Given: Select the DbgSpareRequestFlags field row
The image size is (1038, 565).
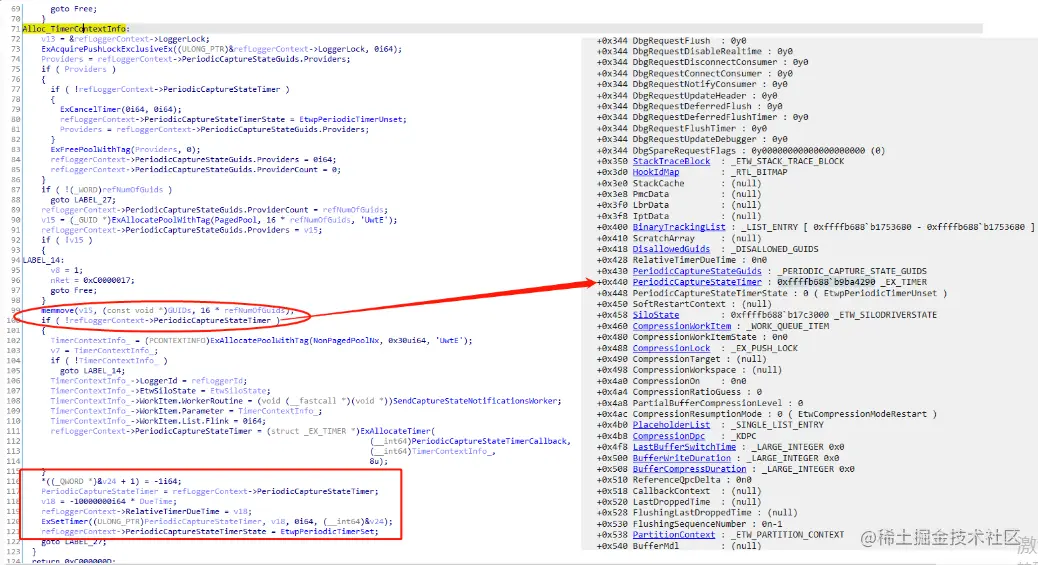Looking at the screenshot, I should [740, 150].
